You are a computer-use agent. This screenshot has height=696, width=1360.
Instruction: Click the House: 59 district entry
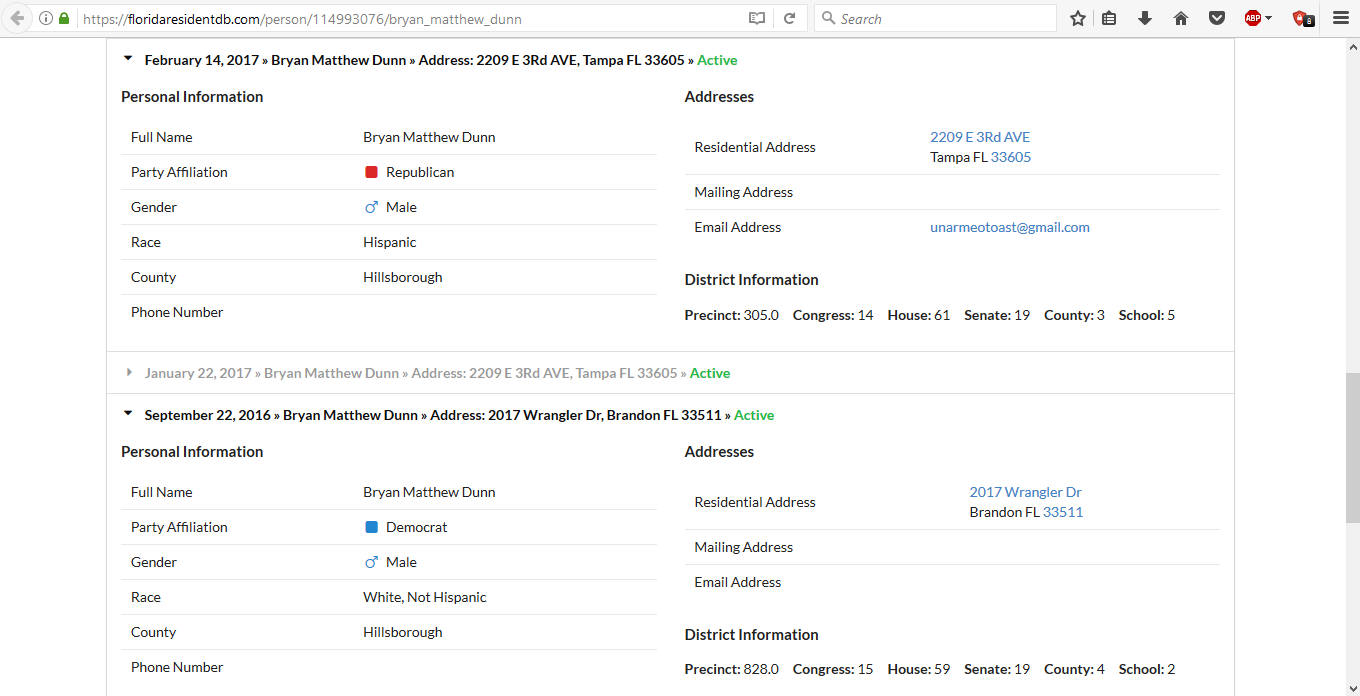pyautogui.click(x=919, y=669)
